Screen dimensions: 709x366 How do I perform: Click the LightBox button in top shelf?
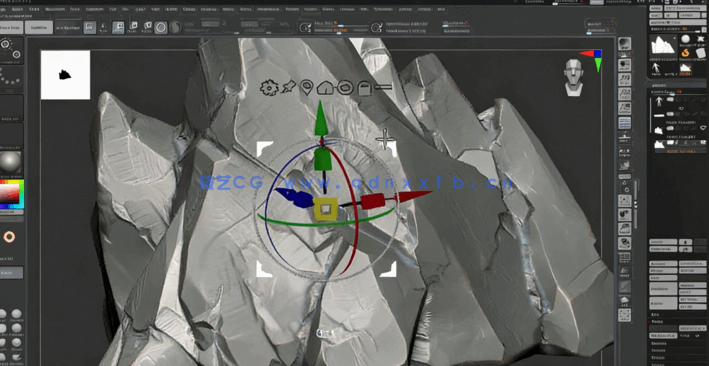(x=39, y=28)
